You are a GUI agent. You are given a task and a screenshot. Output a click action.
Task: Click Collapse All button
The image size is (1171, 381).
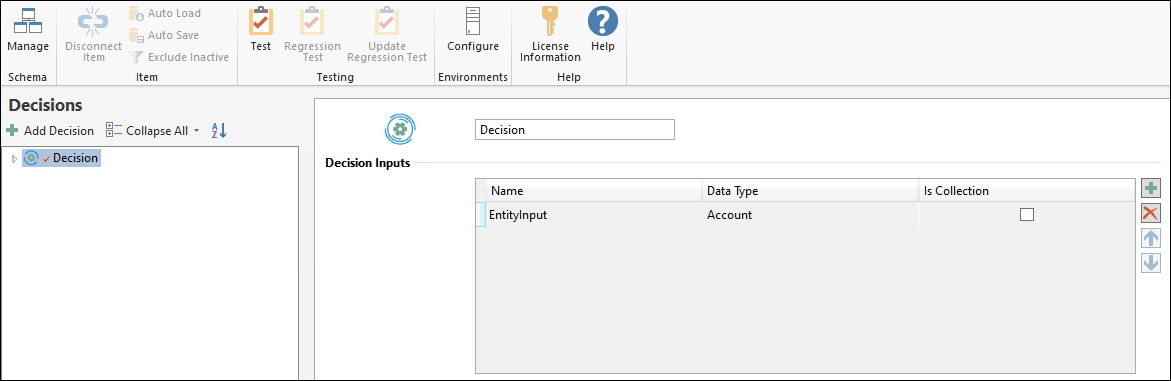pos(147,131)
